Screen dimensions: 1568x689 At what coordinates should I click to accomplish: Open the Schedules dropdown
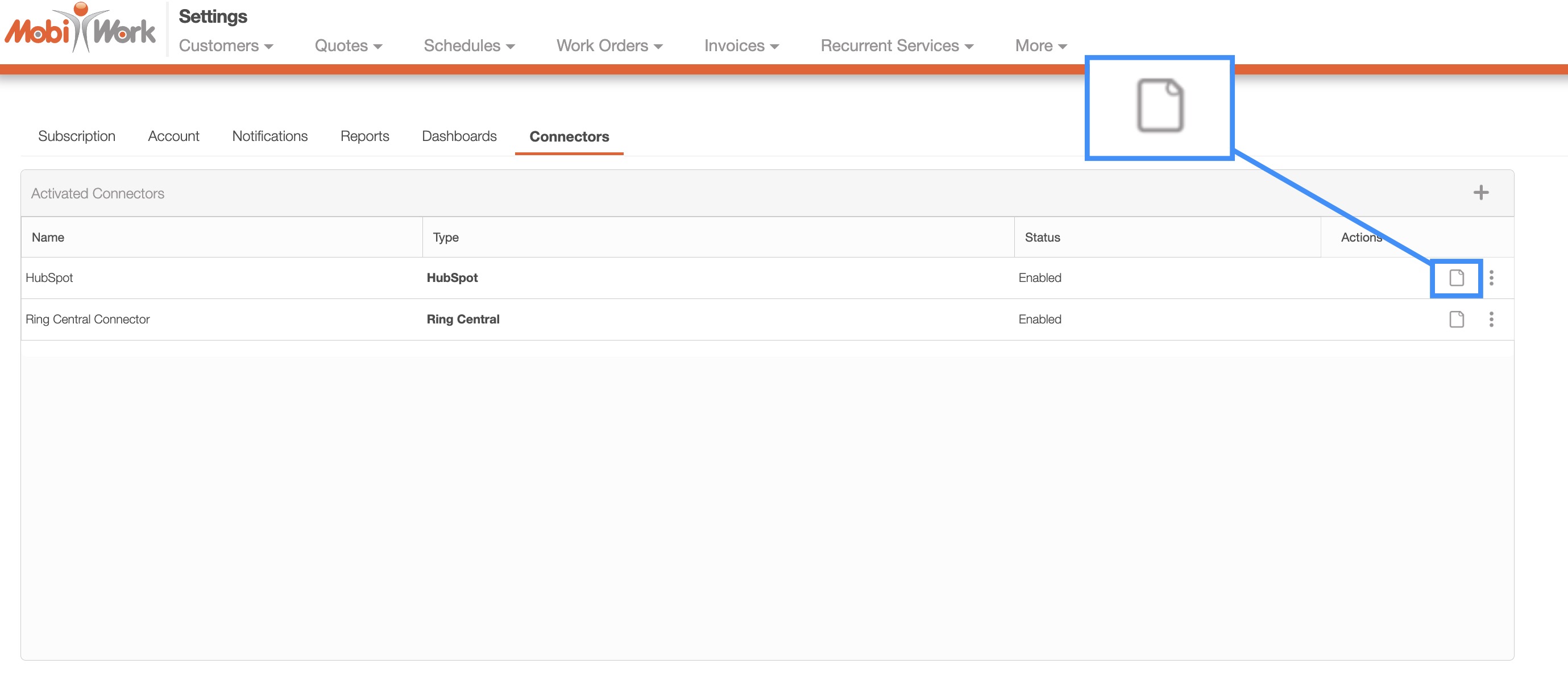[x=468, y=45]
